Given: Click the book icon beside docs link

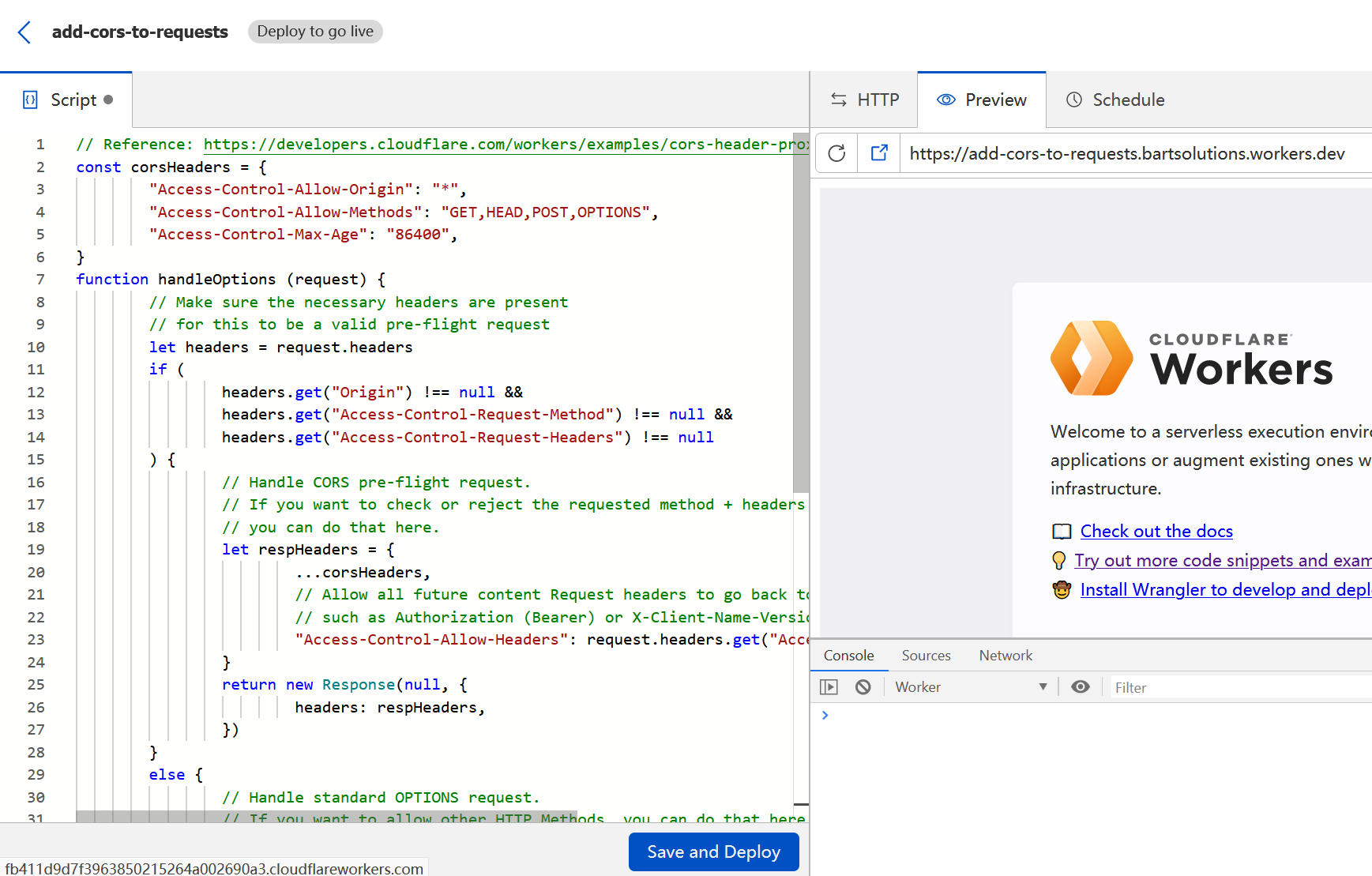Looking at the screenshot, I should pyautogui.click(x=1062, y=532).
